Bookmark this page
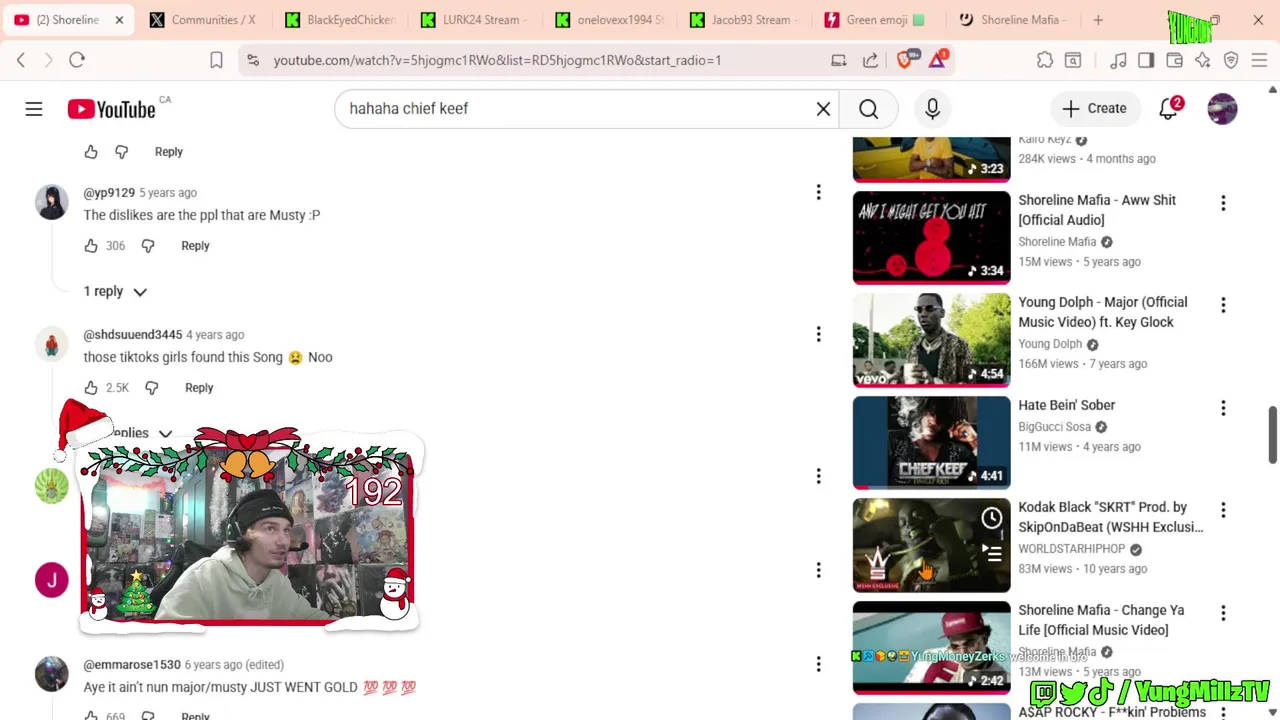 click(x=216, y=60)
